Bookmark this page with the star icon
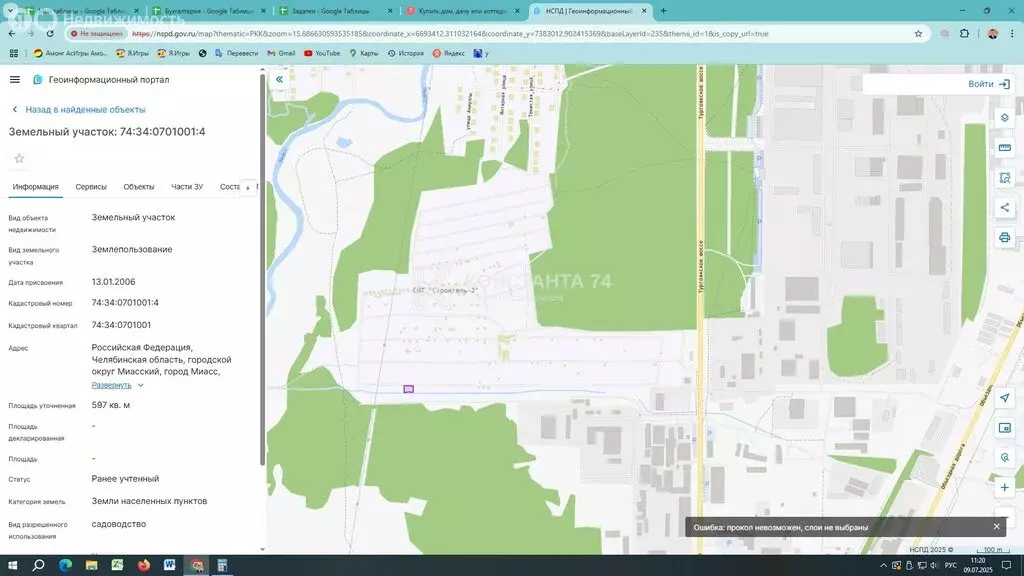Screen dimensions: 1024x576 [x=918, y=34]
